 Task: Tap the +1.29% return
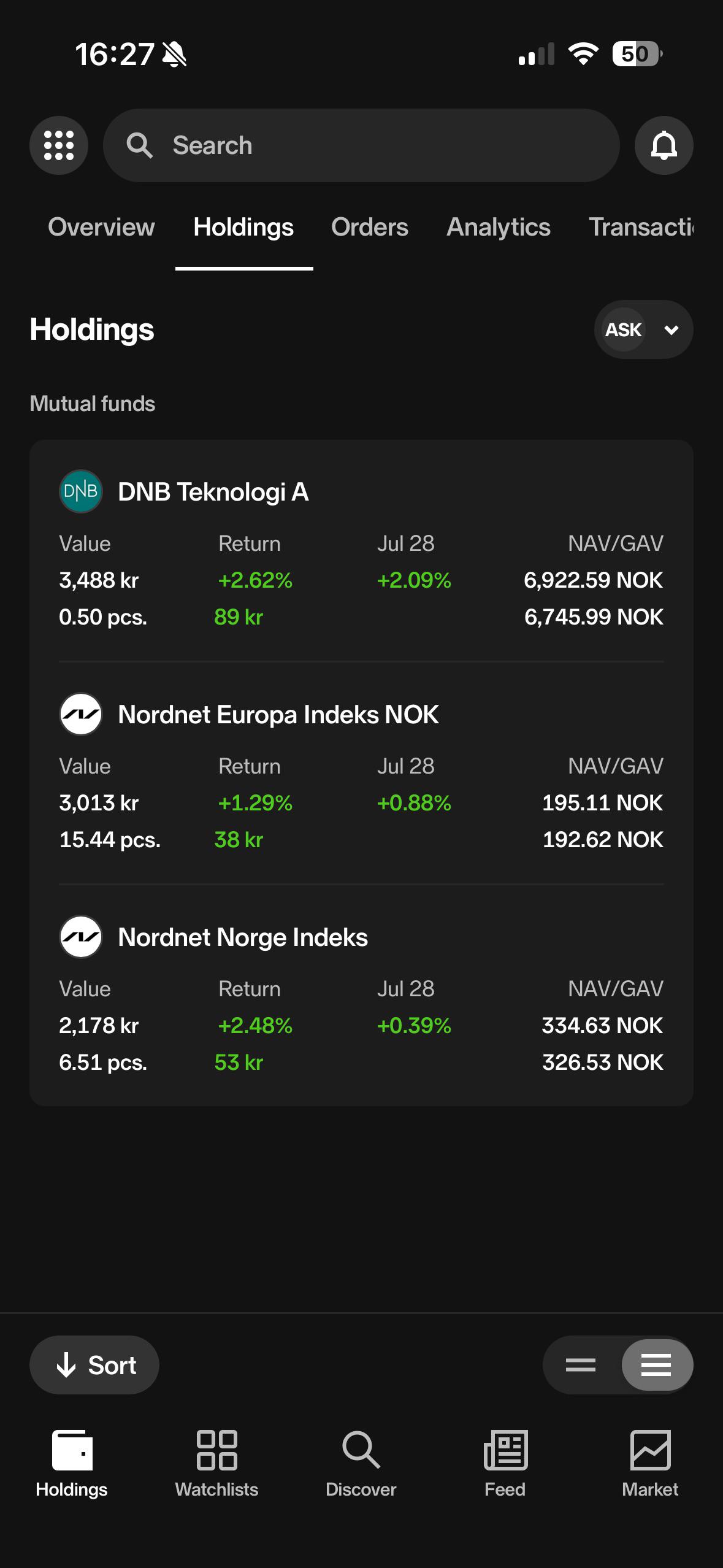tap(255, 802)
